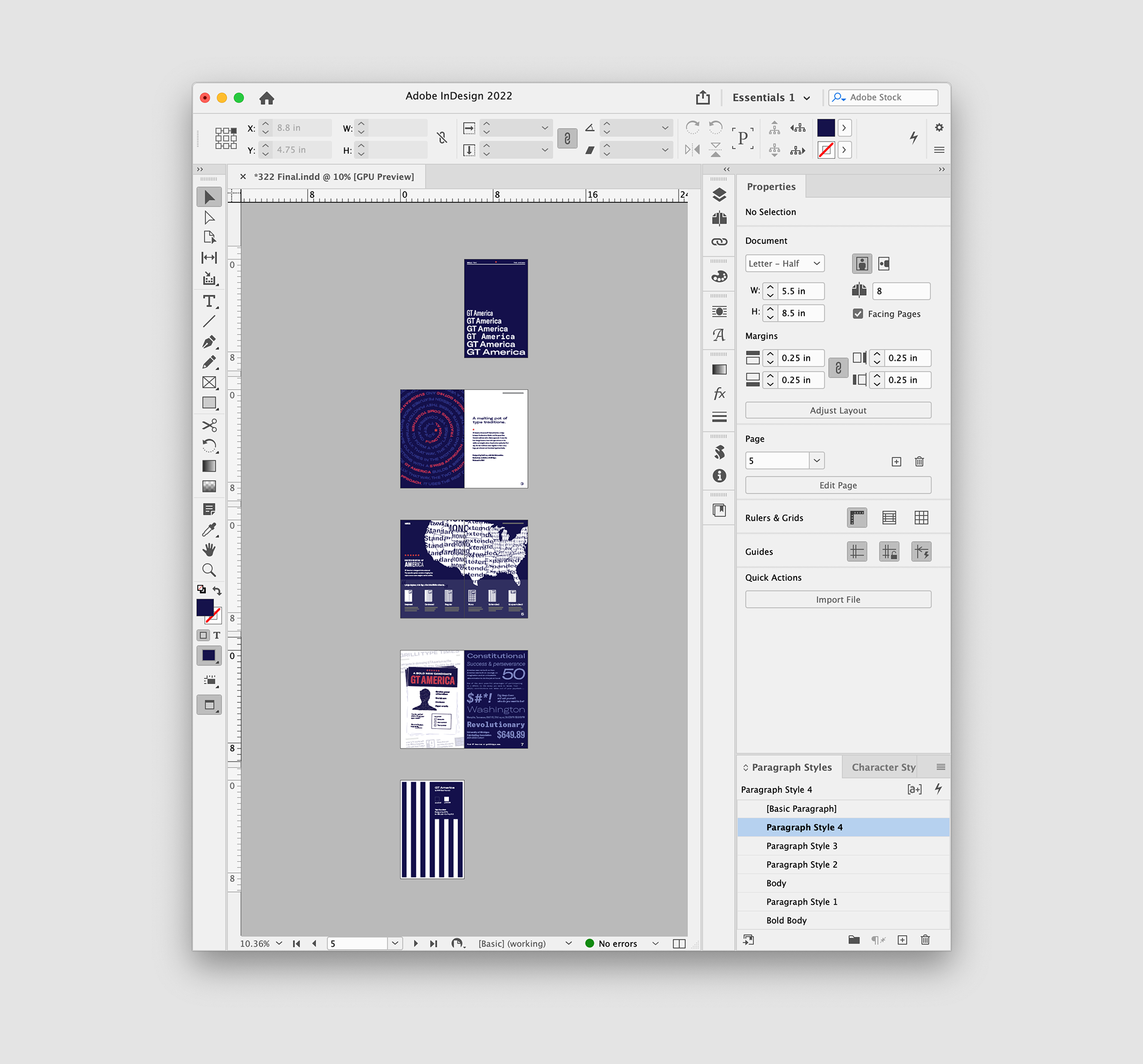Image resolution: width=1143 pixels, height=1064 pixels.
Task: Select the Zoom tool
Action: [209, 570]
